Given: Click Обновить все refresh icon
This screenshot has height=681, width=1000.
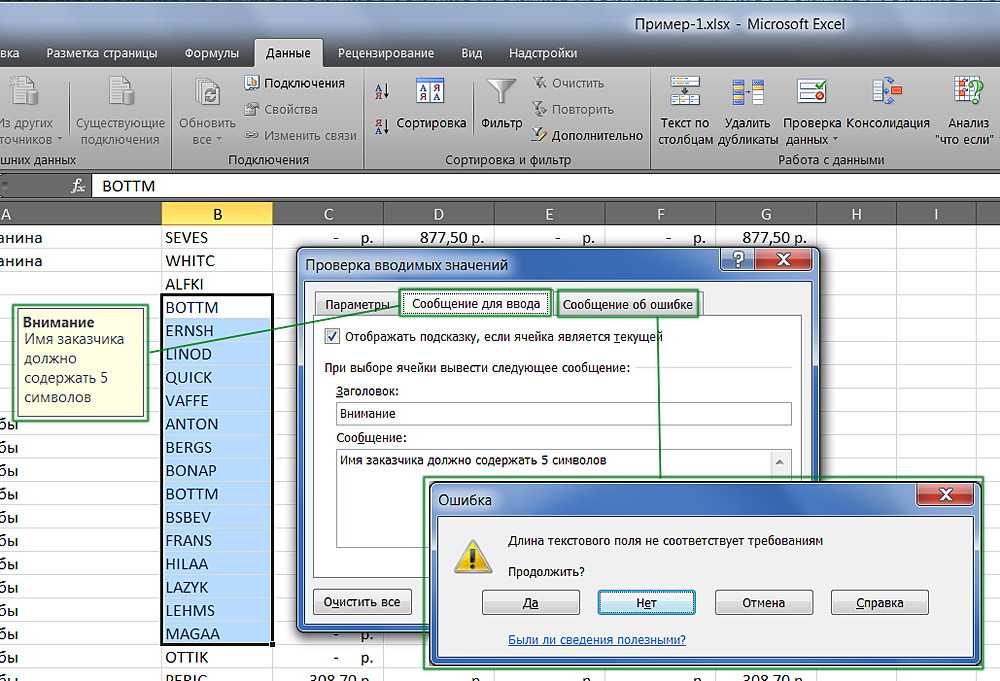Looking at the screenshot, I should 207,92.
